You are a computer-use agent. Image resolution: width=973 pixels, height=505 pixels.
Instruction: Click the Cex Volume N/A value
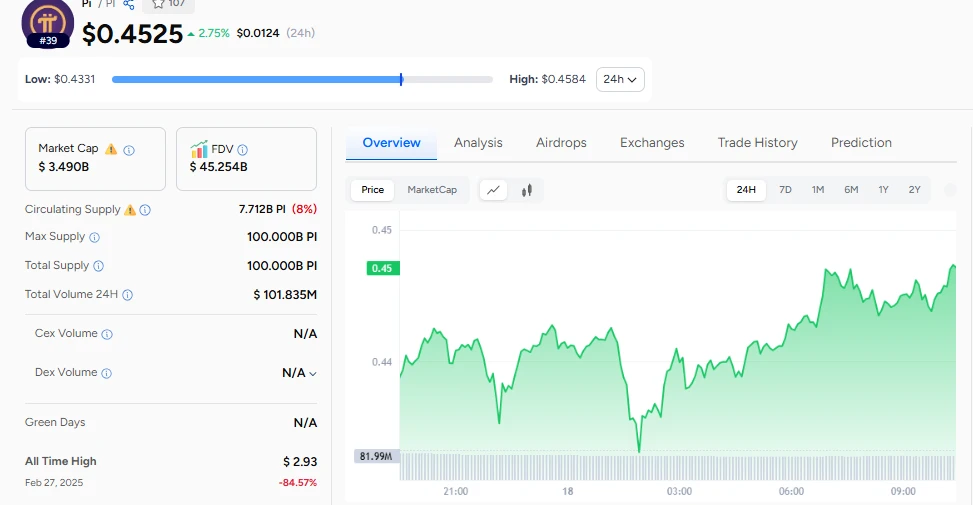click(x=305, y=334)
